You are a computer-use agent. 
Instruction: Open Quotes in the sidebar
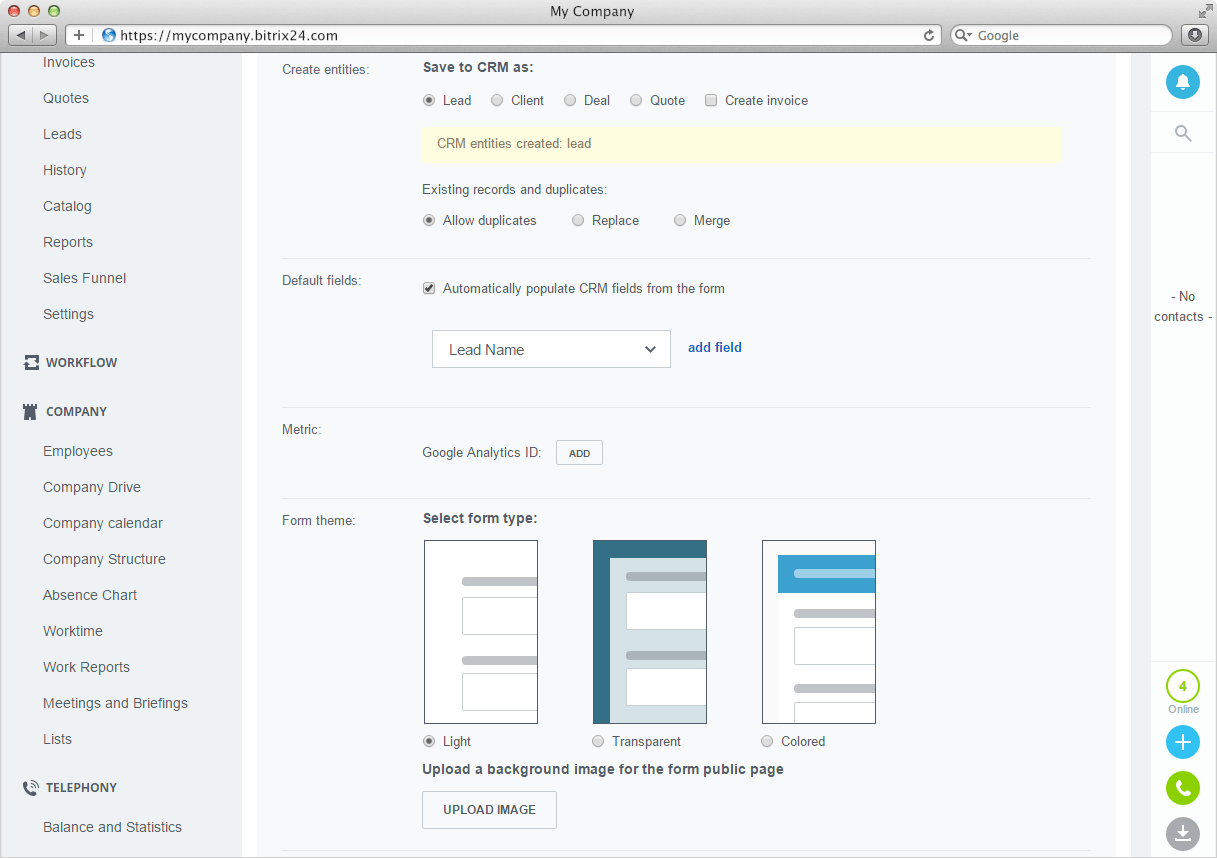pyautogui.click(x=66, y=98)
